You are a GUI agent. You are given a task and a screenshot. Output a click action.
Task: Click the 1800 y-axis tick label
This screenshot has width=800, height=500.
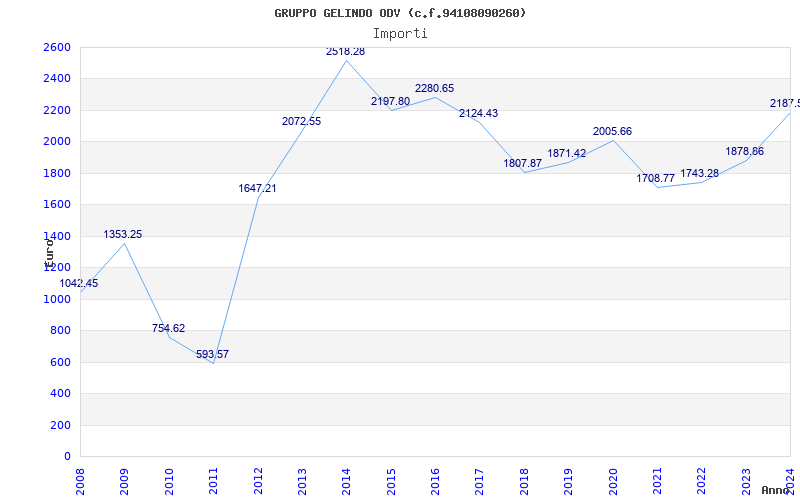(x=58, y=173)
